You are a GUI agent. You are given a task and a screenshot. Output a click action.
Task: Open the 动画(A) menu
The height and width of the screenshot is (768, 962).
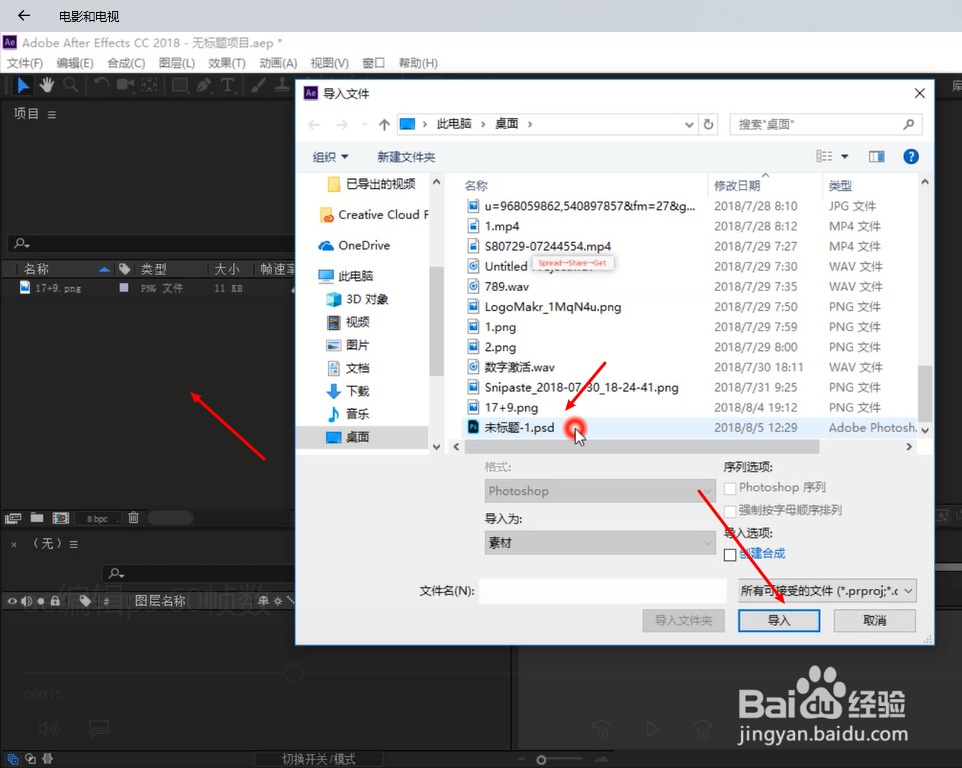(278, 63)
